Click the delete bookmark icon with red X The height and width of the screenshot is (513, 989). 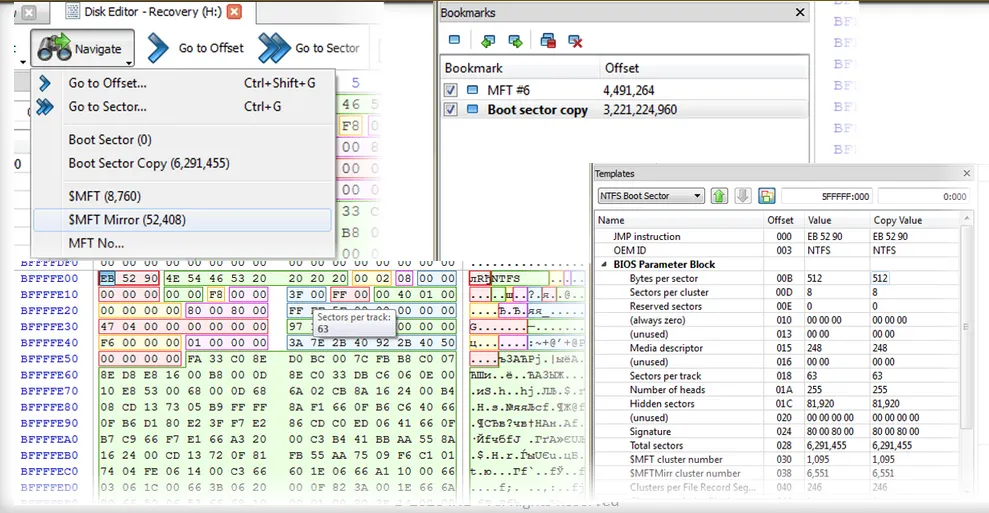tap(575, 41)
